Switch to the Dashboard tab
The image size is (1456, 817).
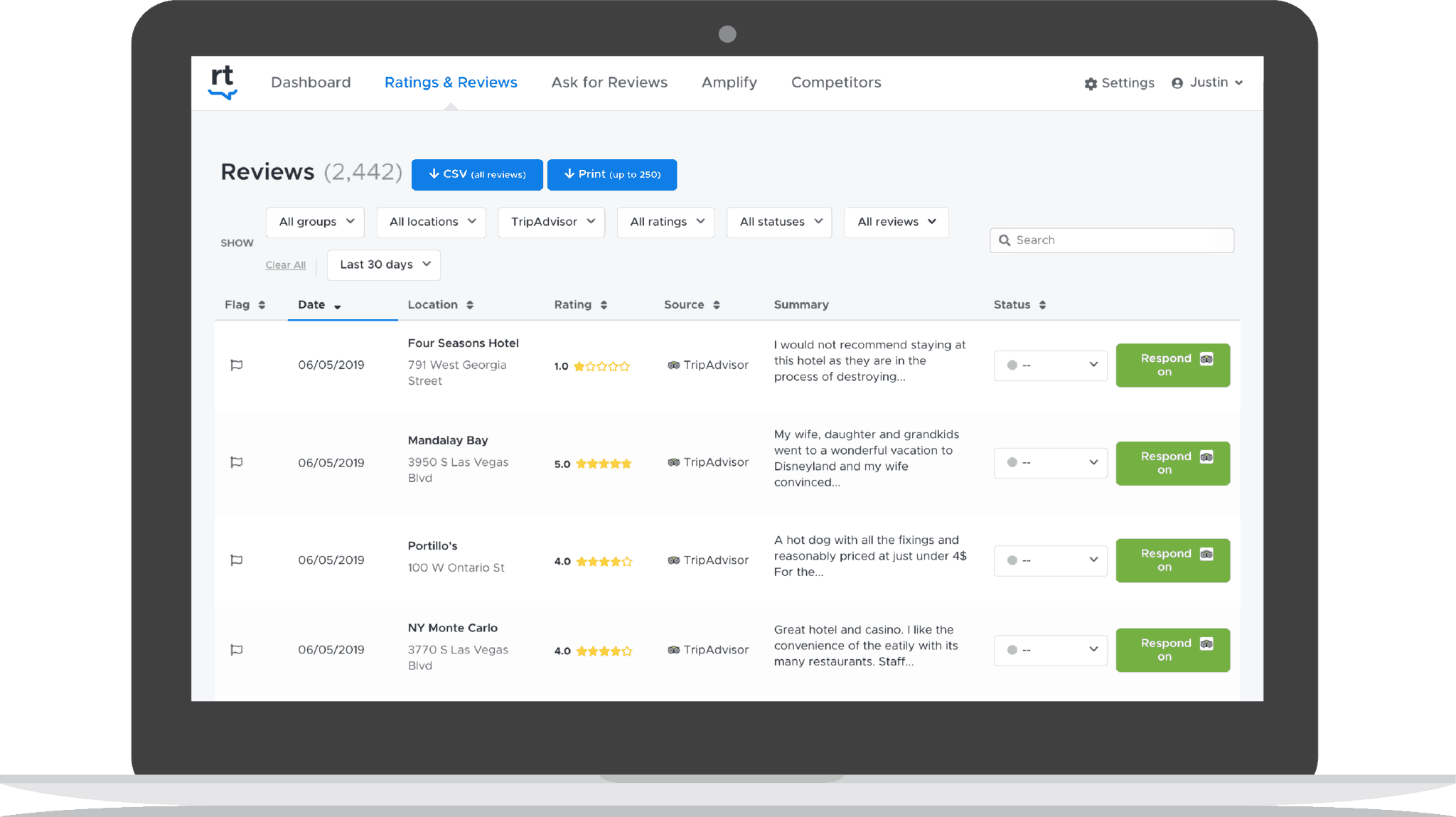[311, 82]
